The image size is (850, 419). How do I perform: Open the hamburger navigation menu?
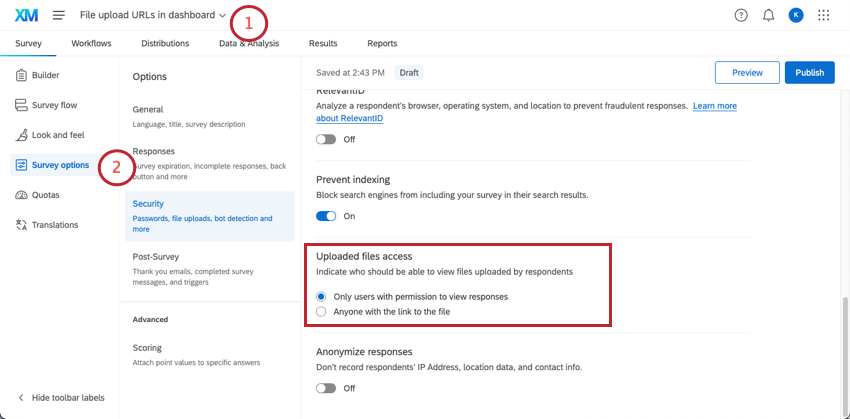click(59, 15)
